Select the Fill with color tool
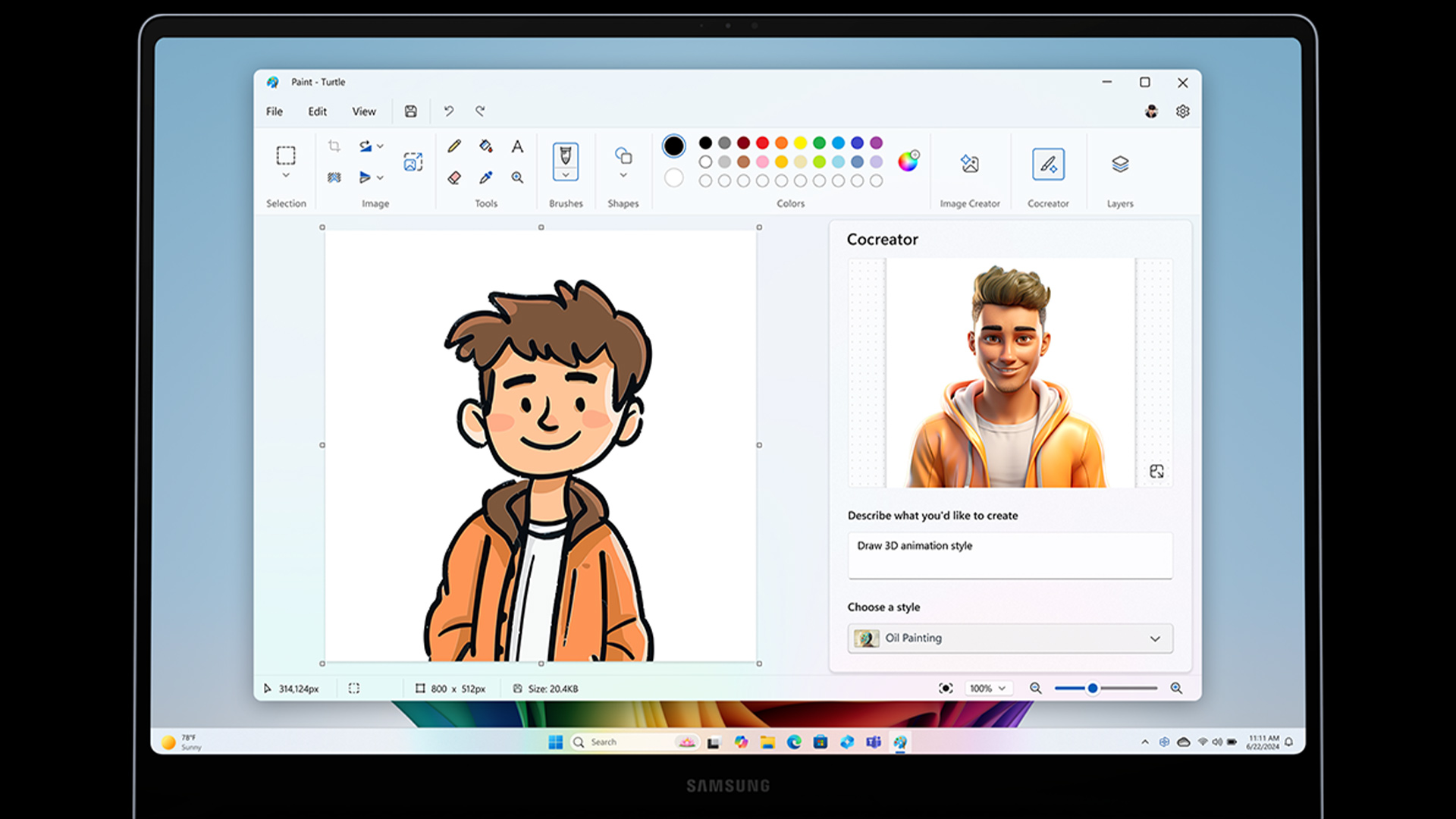 [485, 146]
